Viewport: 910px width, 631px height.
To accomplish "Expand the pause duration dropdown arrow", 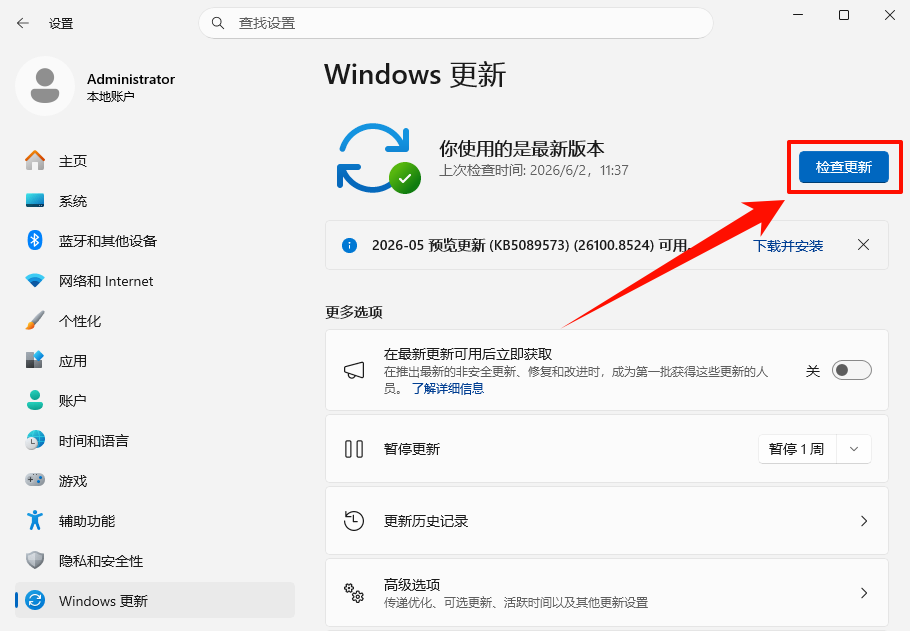I will [x=854, y=449].
